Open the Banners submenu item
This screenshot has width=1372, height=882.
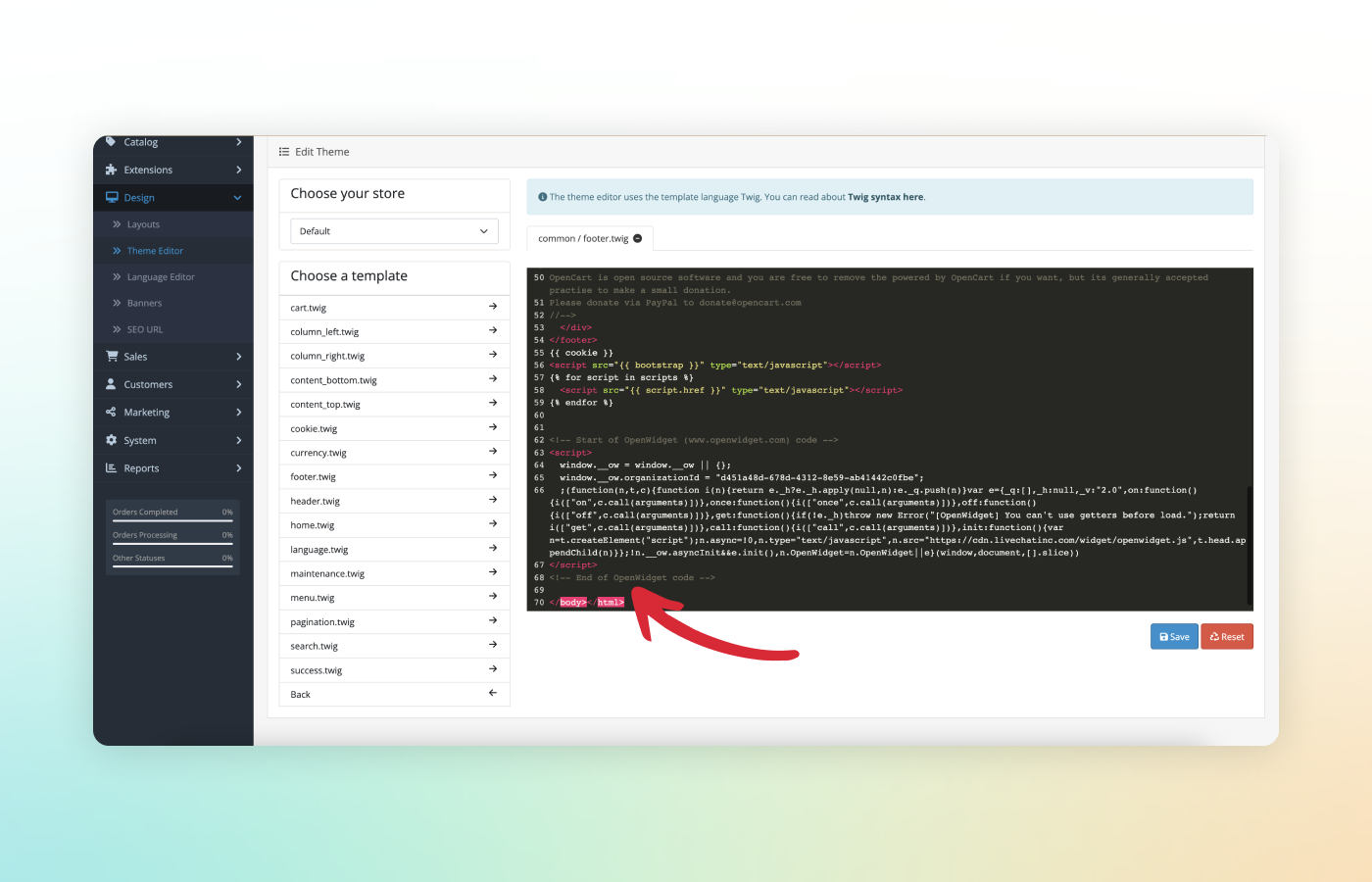[173, 304]
